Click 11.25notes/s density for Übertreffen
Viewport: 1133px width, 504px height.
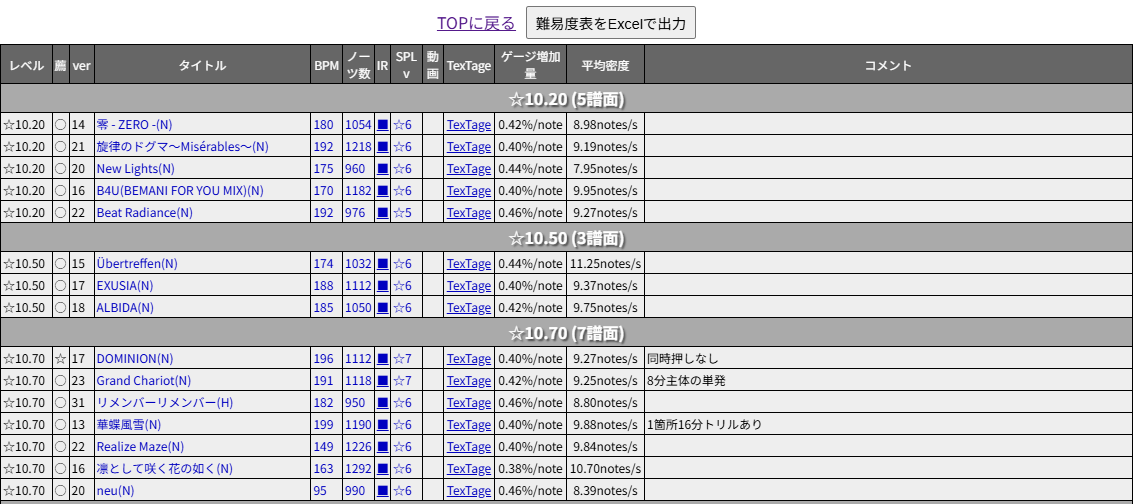tap(606, 264)
